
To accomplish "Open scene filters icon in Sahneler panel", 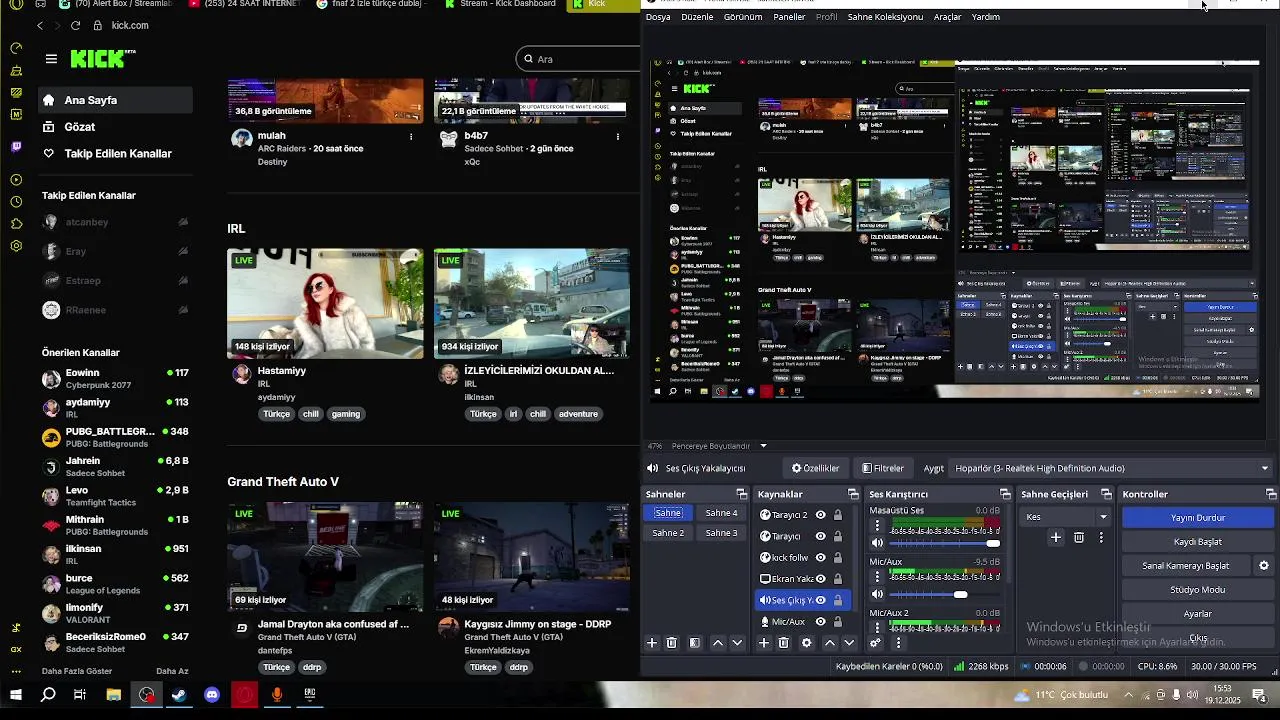I will point(695,643).
